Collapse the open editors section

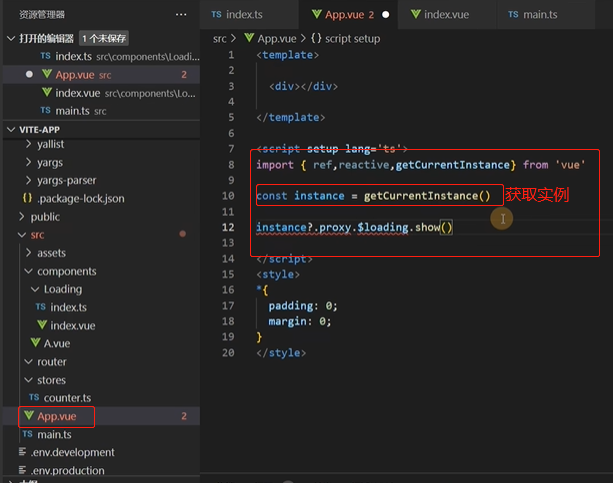point(11,38)
